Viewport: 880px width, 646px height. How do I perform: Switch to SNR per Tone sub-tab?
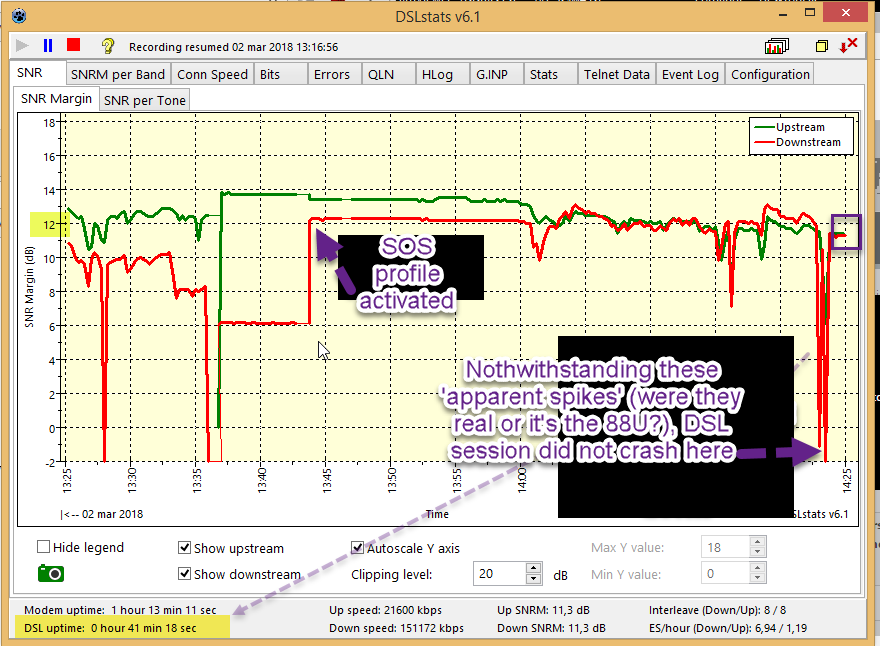tap(144, 100)
